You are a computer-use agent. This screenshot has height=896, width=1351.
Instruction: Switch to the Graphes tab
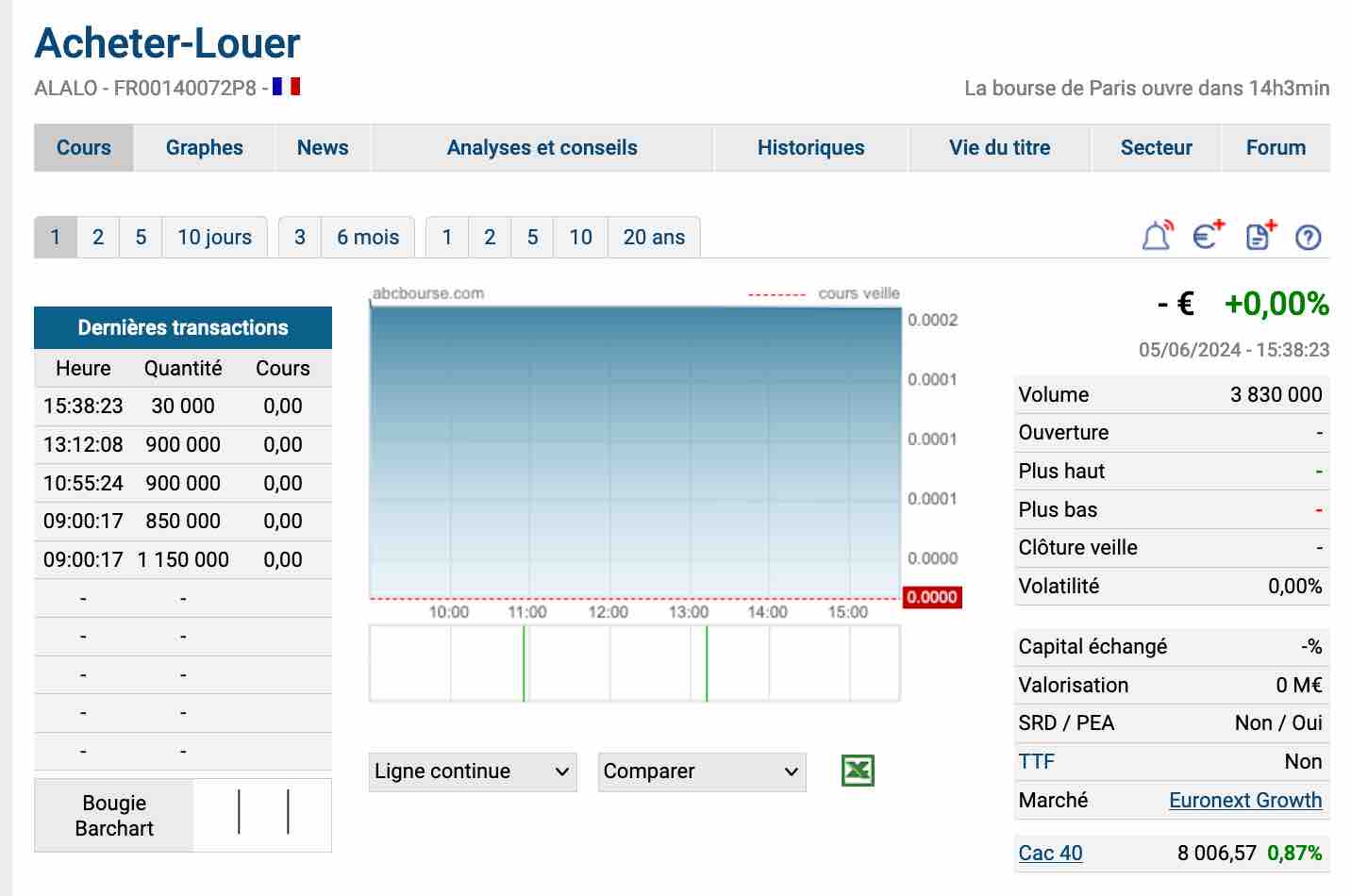[x=205, y=147]
